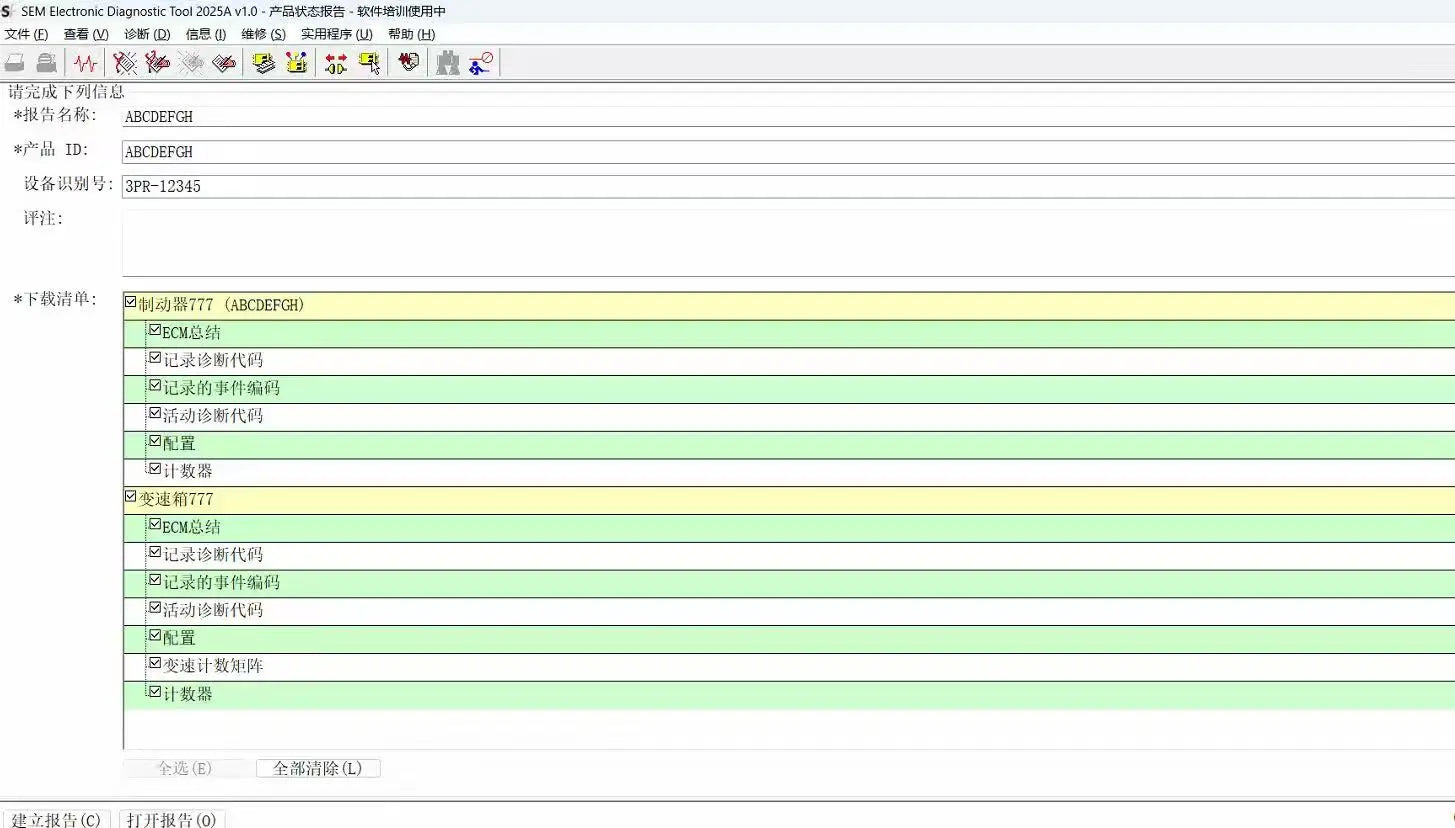This screenshot has height=828, width=1455.
Task: Uncheck 活动诊断代码 under 变速箱777
Action: click(x=155, y=607)
